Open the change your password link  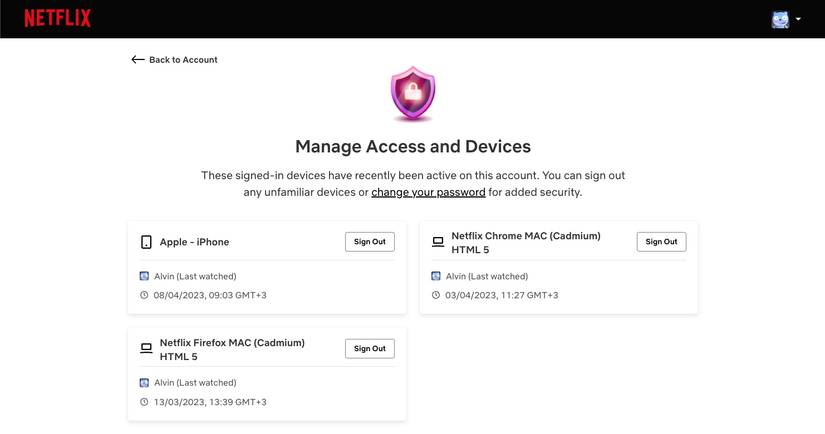pyautogui.click(x=428, y=192)
